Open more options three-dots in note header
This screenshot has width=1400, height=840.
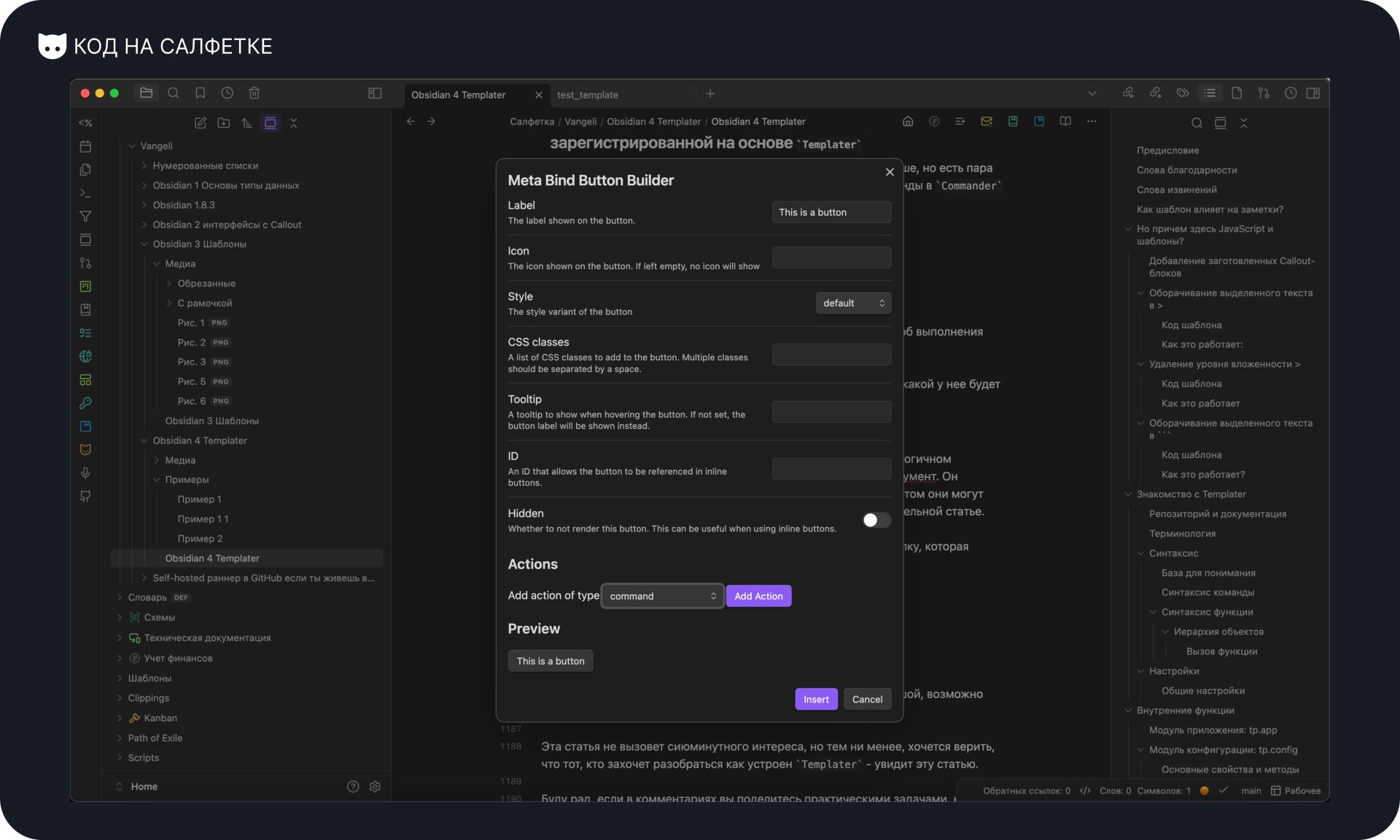[x=1092, y=122]
